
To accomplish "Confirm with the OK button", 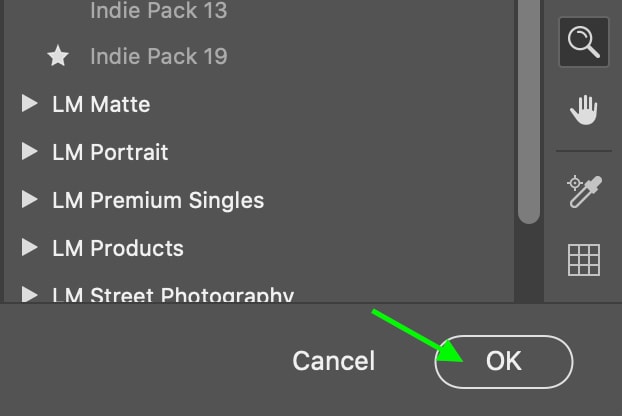I will click(504, 361).
